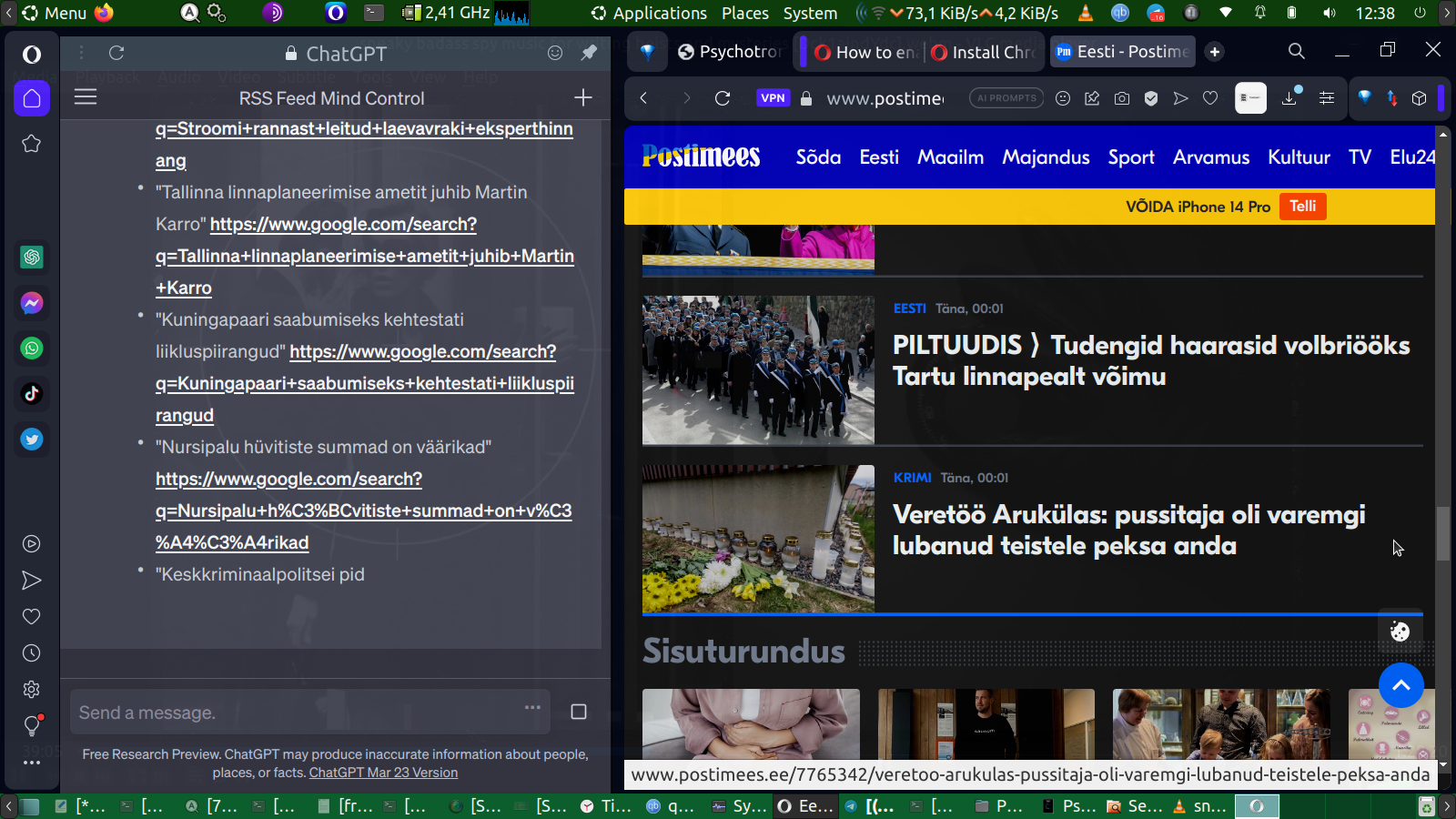Go back in the browser
The image size is (1456, 819).
[x=643, y=98]
